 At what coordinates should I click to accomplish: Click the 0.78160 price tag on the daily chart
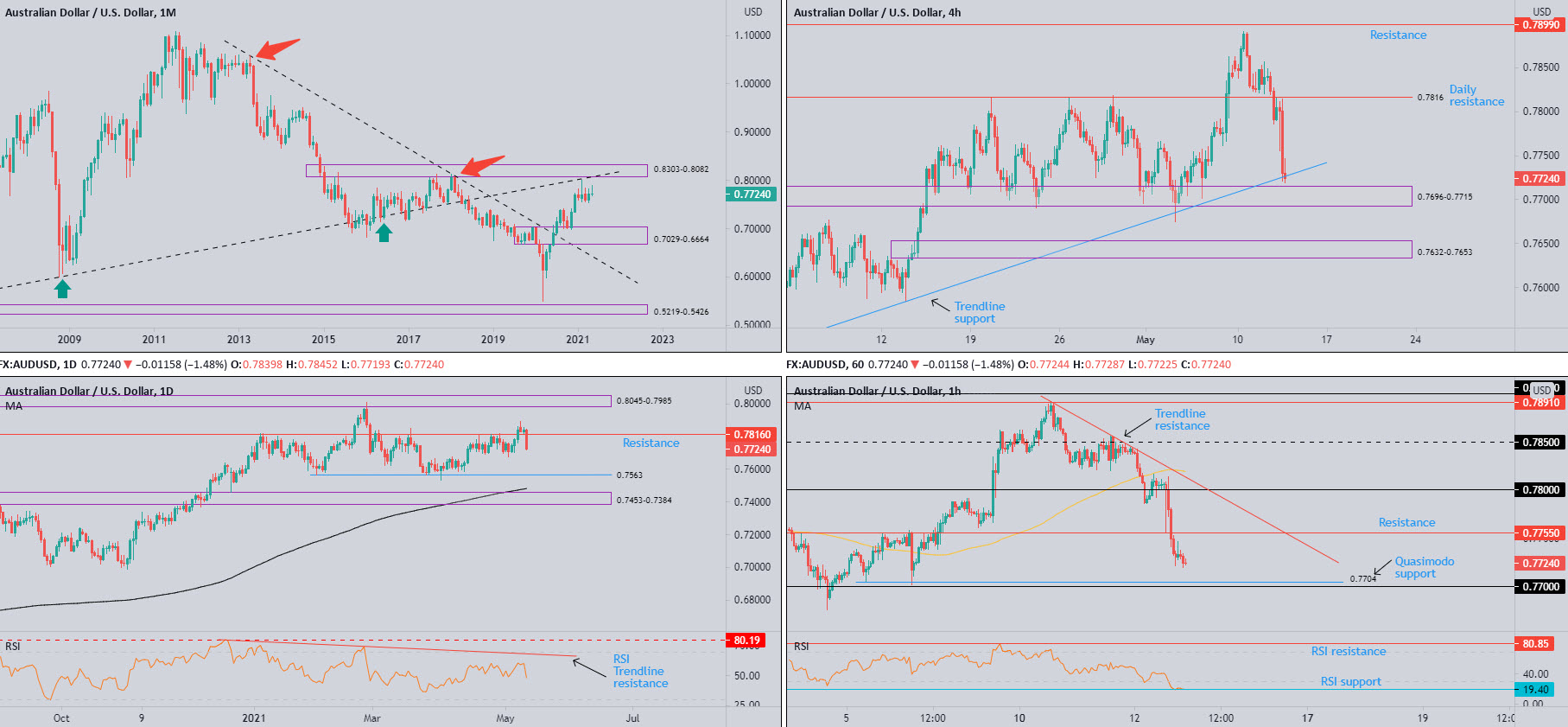(x=752, y=435)
